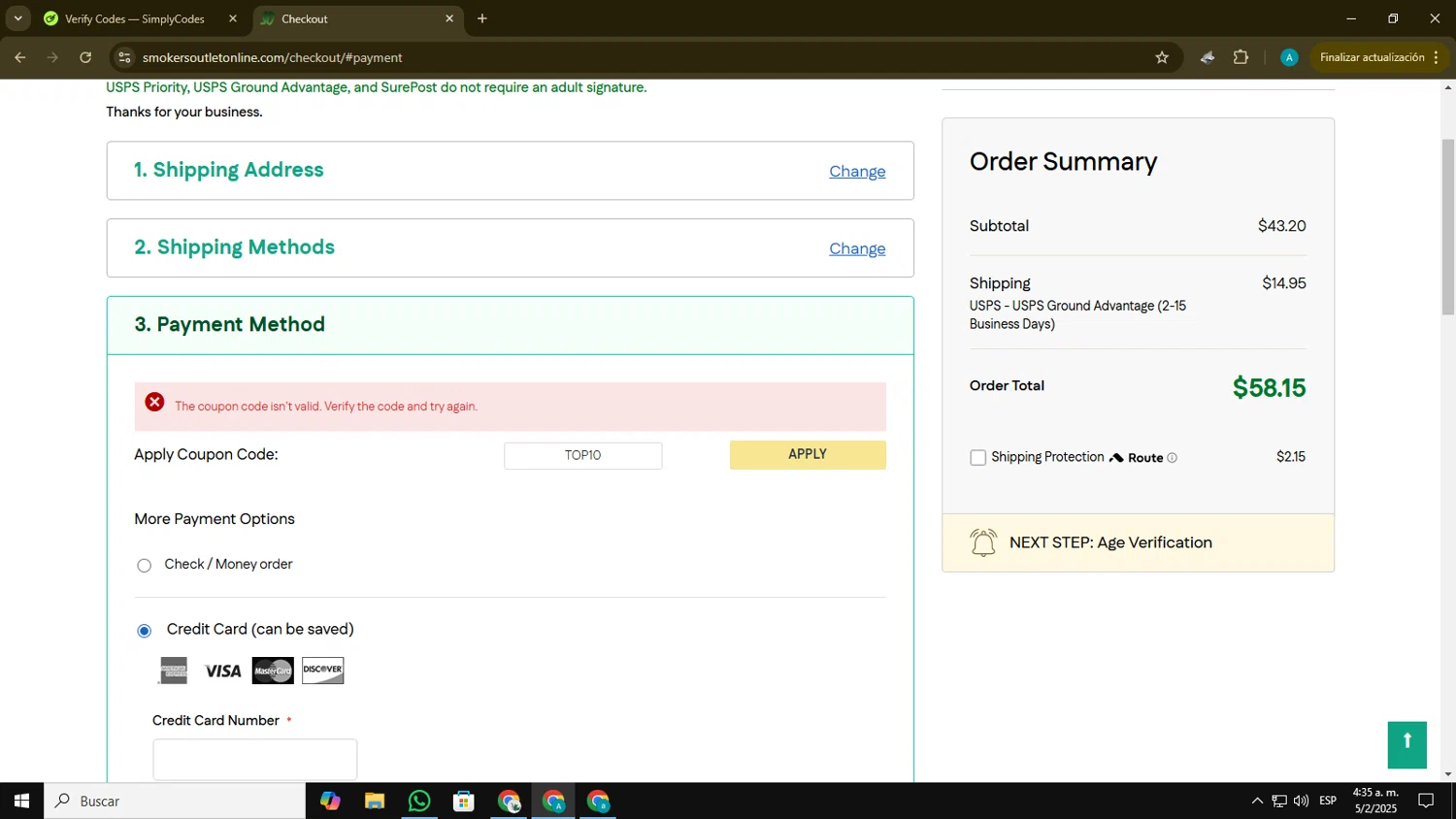Click the page vertical scrollbar thumb

[1448, 227]
